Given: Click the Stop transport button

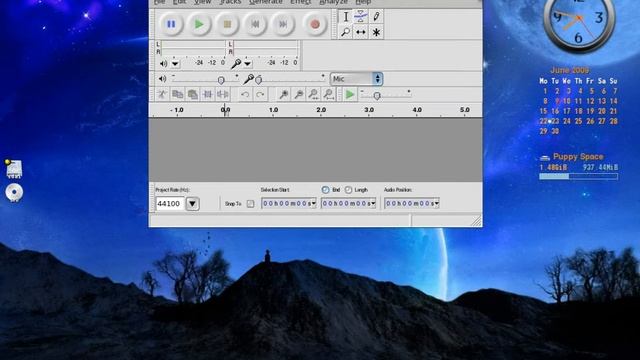Looking at the screenshot, I should [x=227, y=24].
